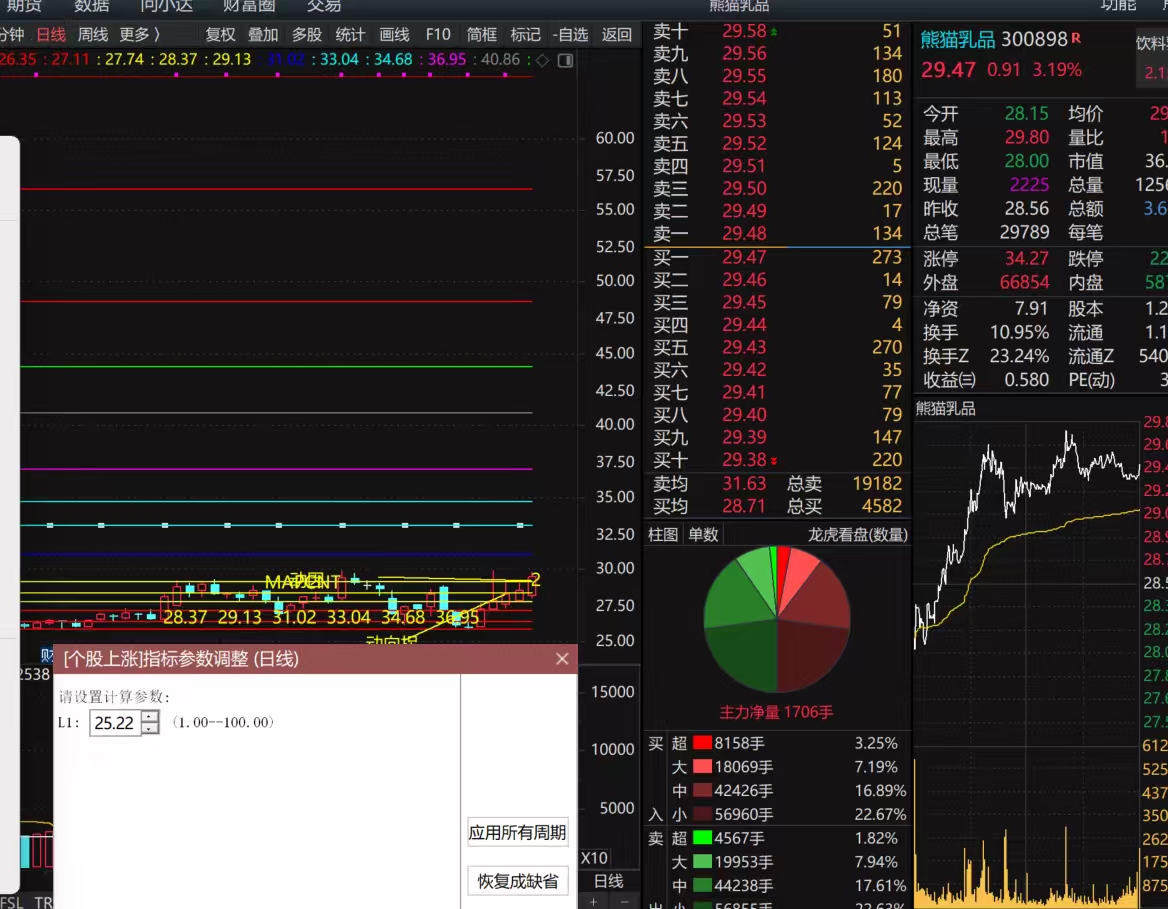Image resolution: width=1168 pixels, height=909 pixels.
Task: Click 恢复成缺省 button
Action: tap(518, 881)
